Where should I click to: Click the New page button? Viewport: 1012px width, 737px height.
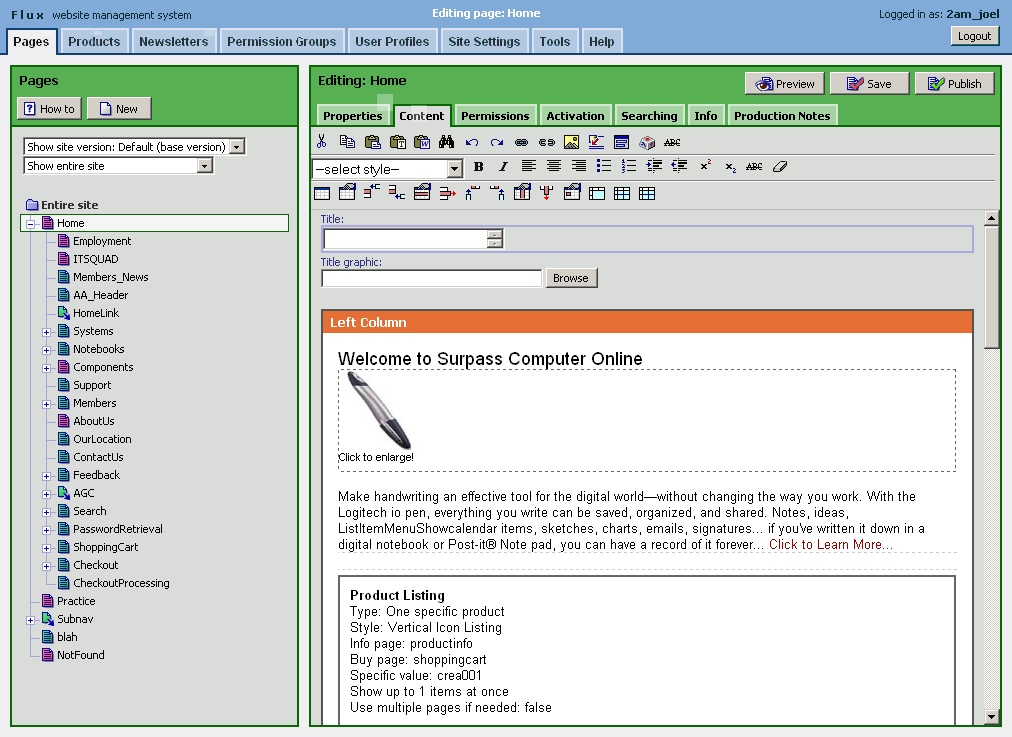[119, 109]
